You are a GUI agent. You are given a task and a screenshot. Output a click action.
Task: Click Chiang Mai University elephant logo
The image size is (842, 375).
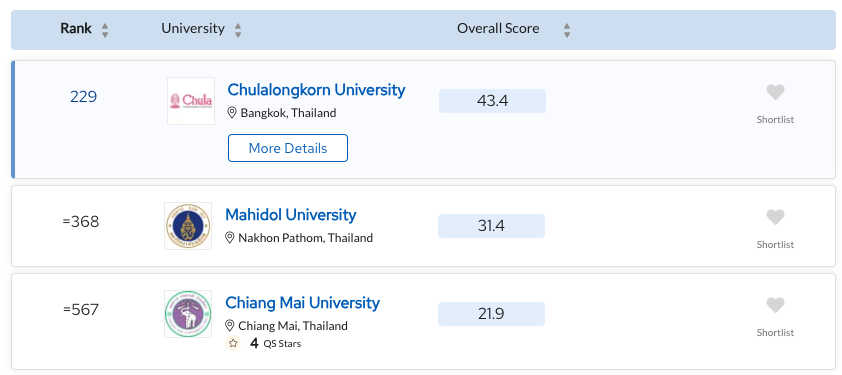pyautogui.click(x=188, y=314)
